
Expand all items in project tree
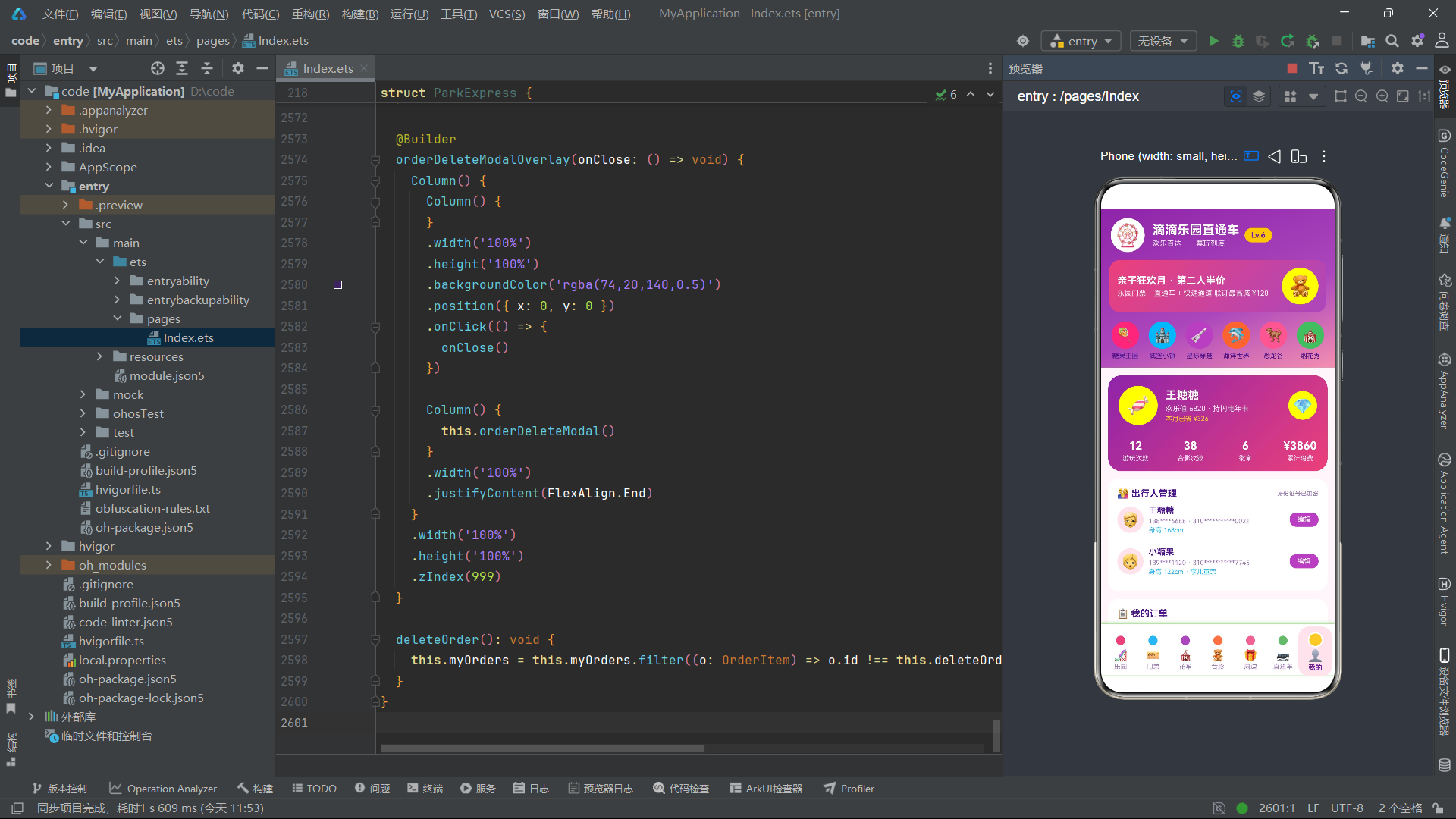click(182, 68)
